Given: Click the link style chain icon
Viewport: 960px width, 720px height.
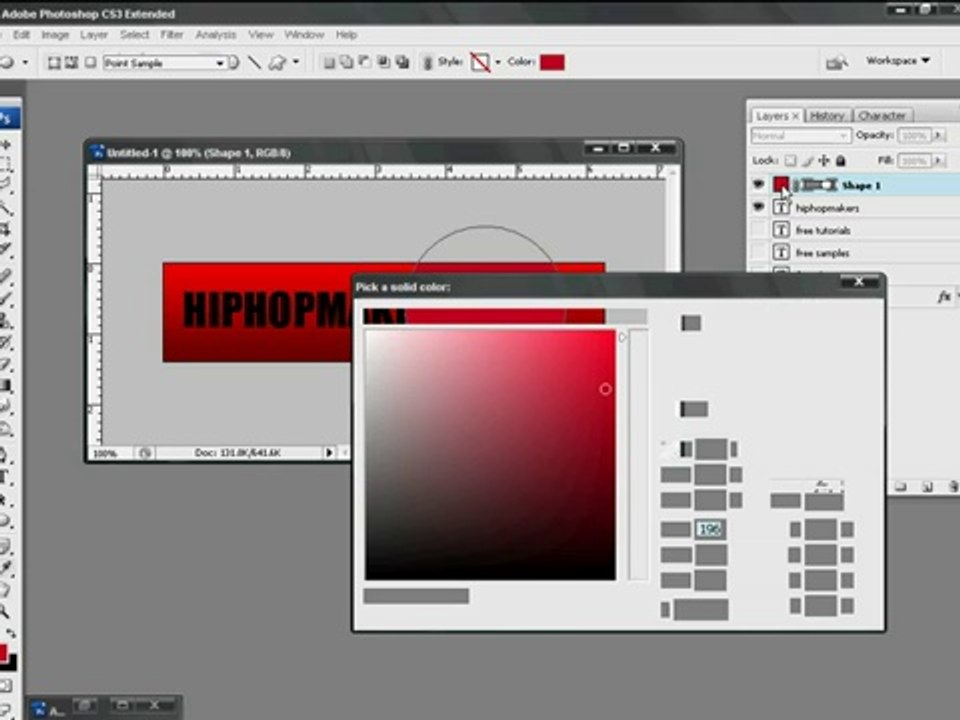Looking at the screenshot, I should tap(428, 62).
